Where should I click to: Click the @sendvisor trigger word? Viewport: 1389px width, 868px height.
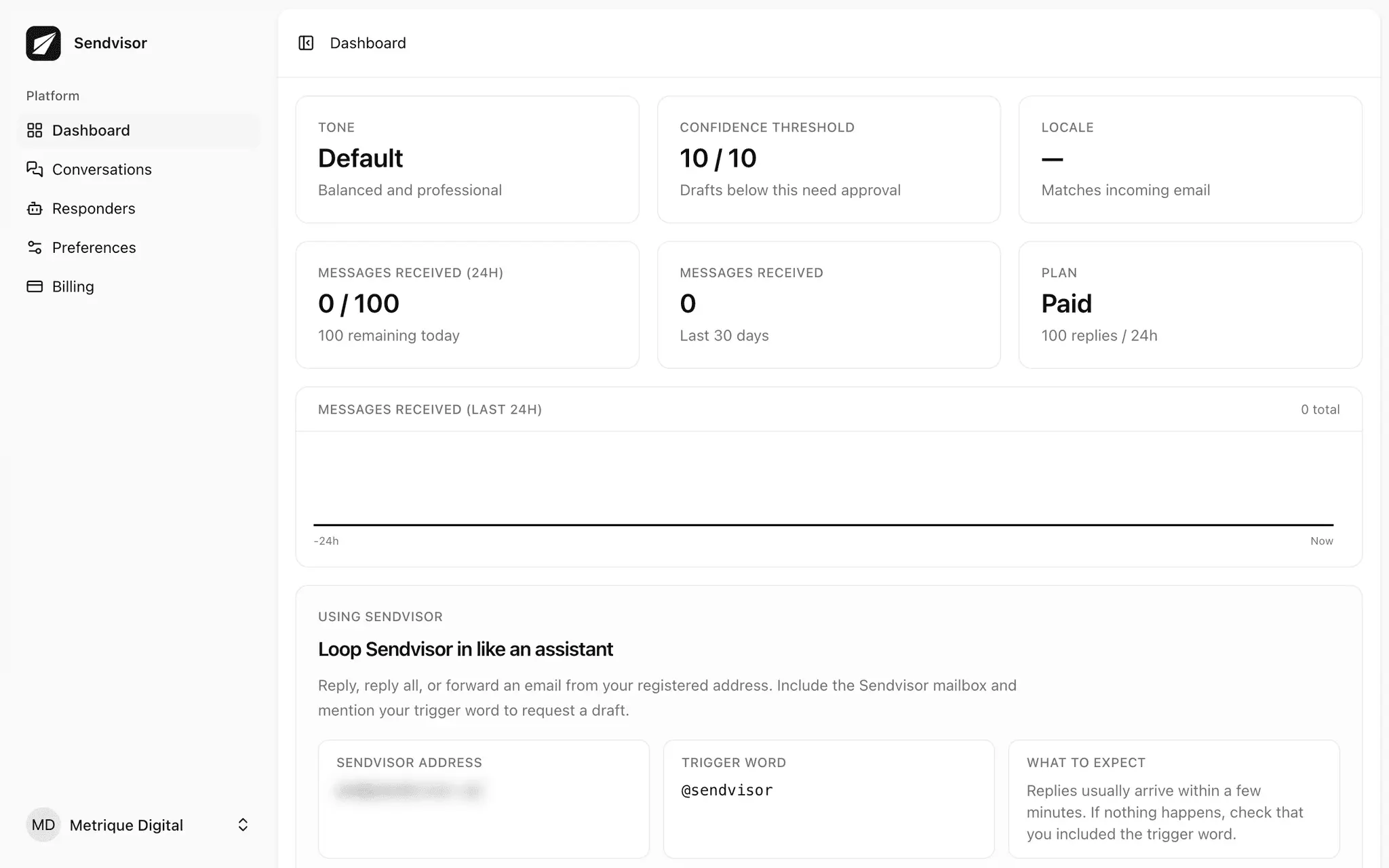(x=727, y=790)
